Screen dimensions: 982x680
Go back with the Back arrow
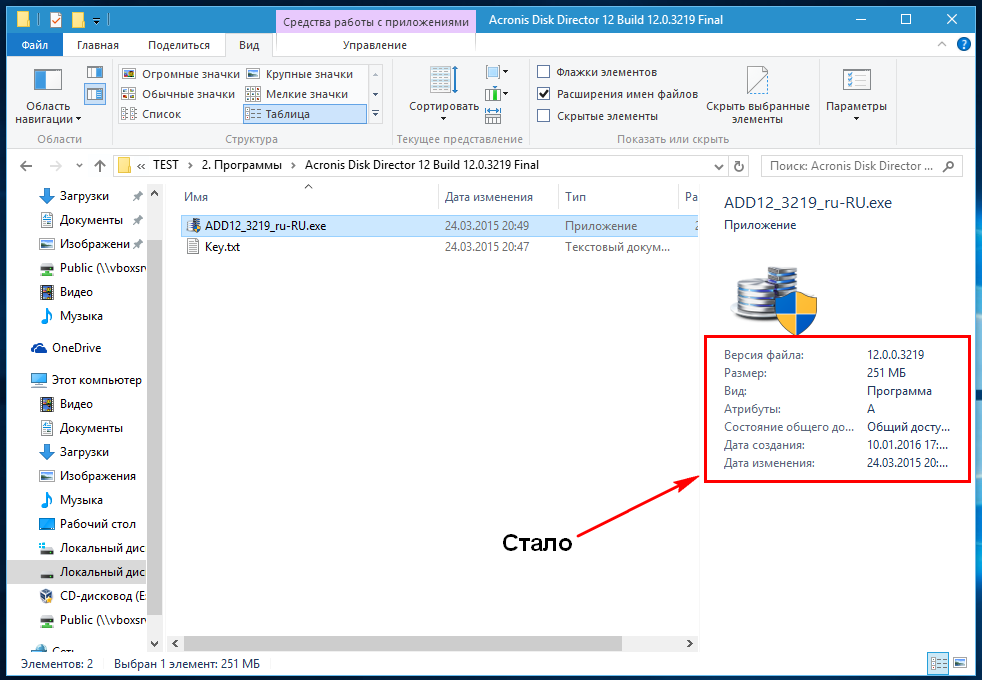[26, 166]
